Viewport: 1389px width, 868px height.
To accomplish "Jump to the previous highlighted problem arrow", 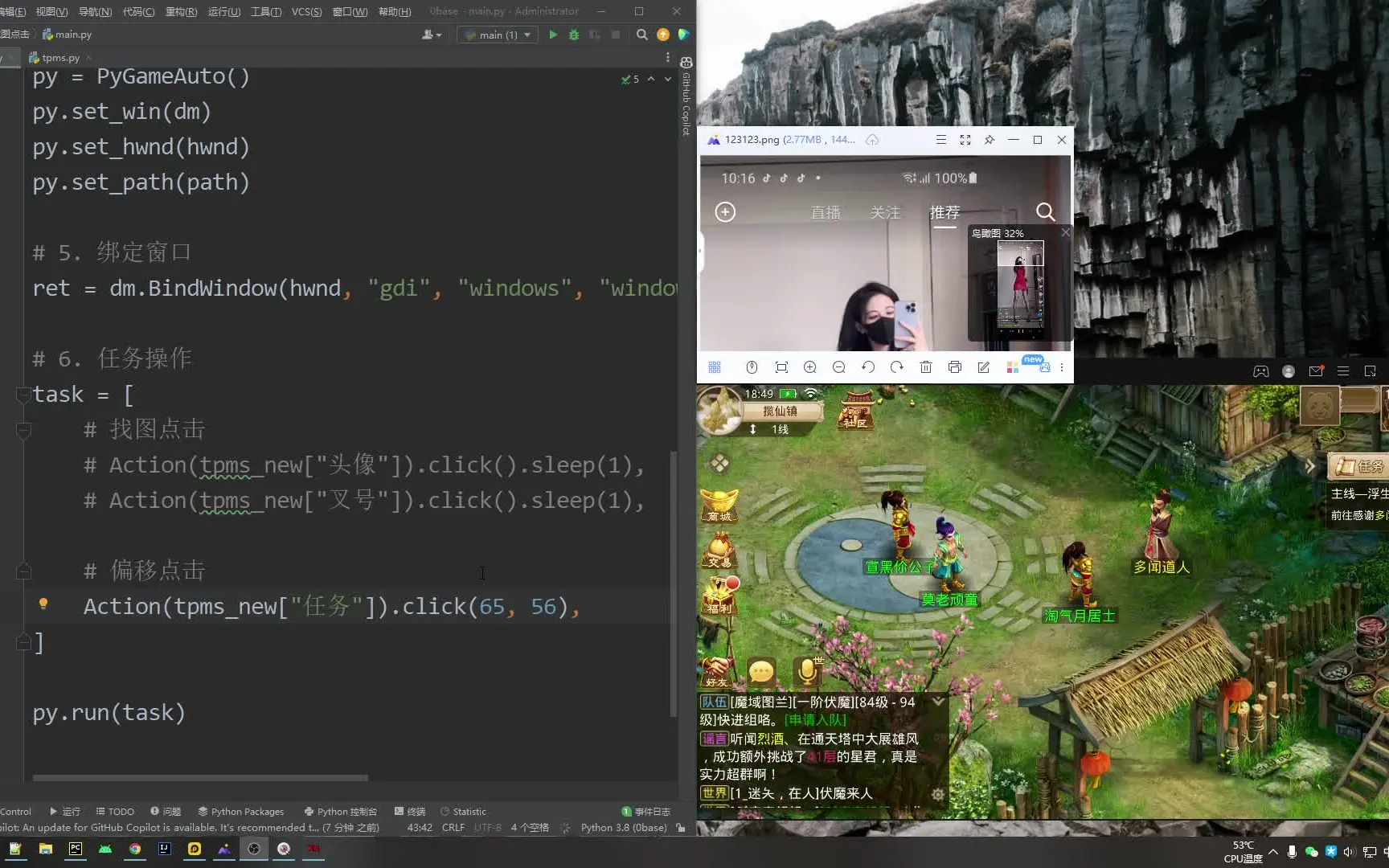I will pyautogui.click(x=651, y=79).
